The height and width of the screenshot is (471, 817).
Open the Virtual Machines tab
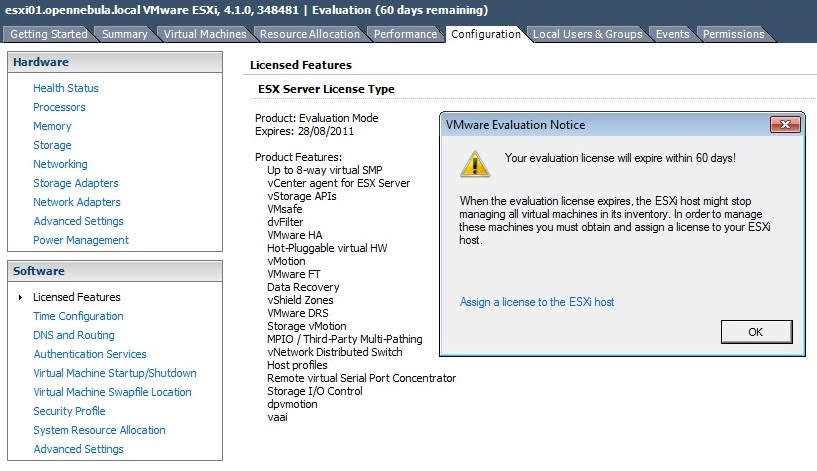tap(205, 34)
